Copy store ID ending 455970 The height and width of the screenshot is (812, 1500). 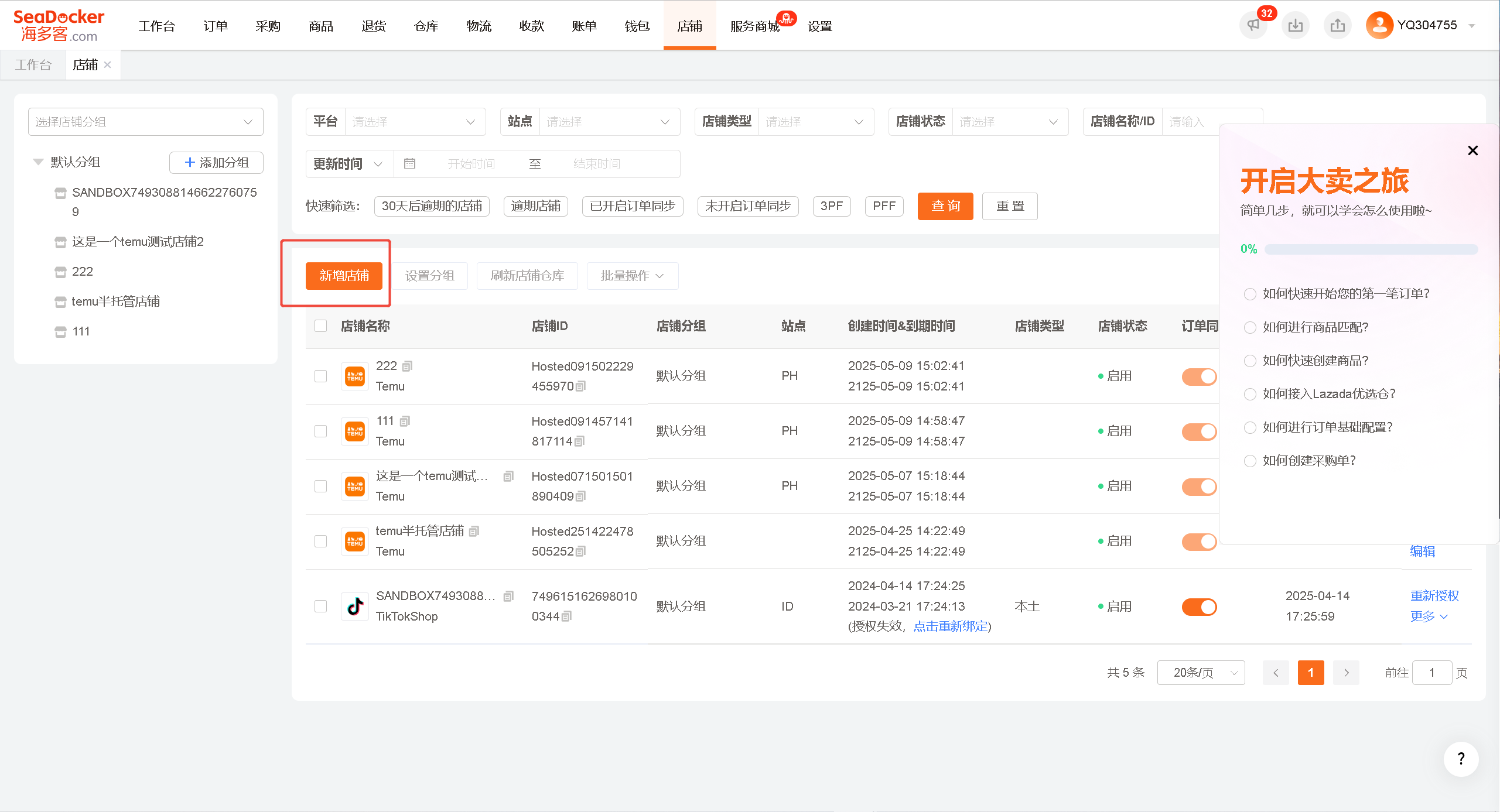[x=580, y=386]
